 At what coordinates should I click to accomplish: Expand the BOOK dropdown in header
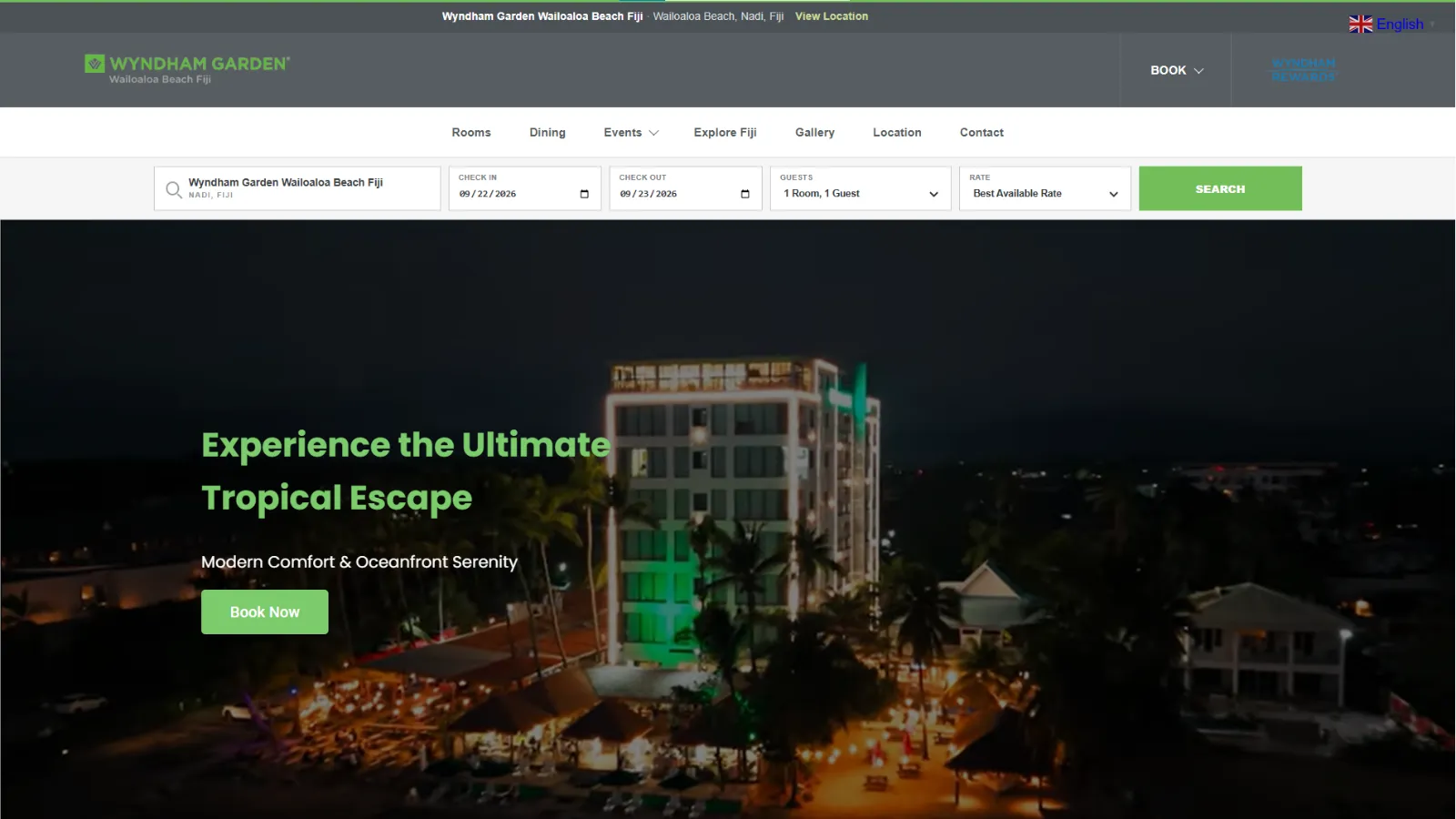point(1177,70)
